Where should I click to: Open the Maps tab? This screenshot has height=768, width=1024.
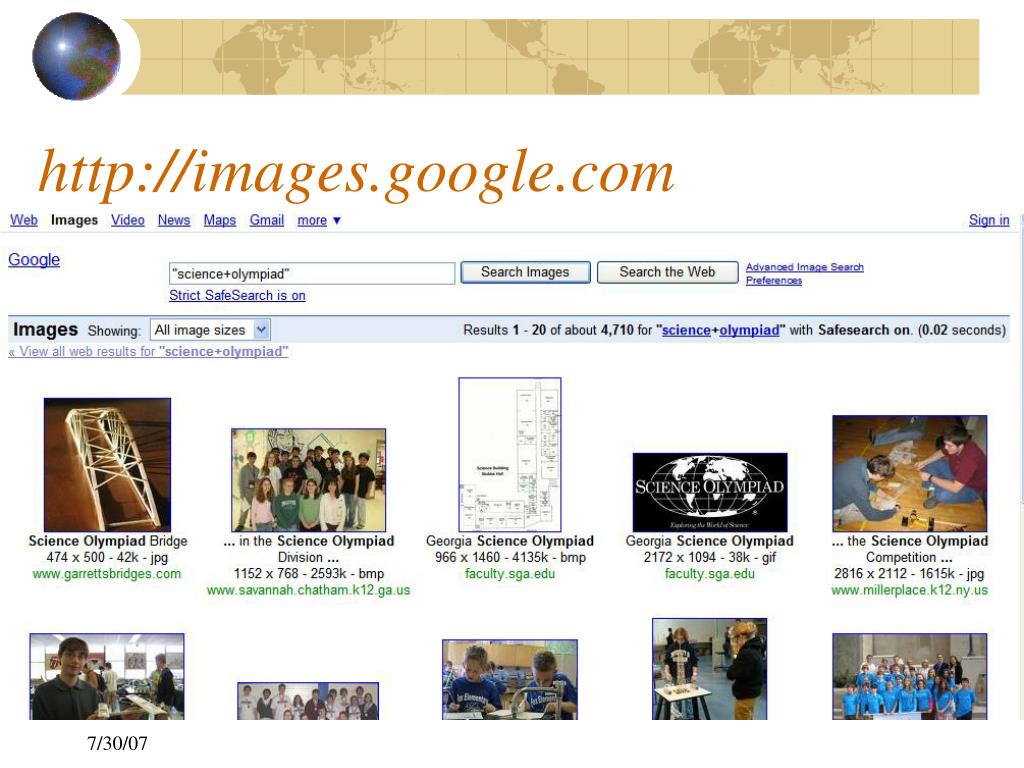click(219, 220)
